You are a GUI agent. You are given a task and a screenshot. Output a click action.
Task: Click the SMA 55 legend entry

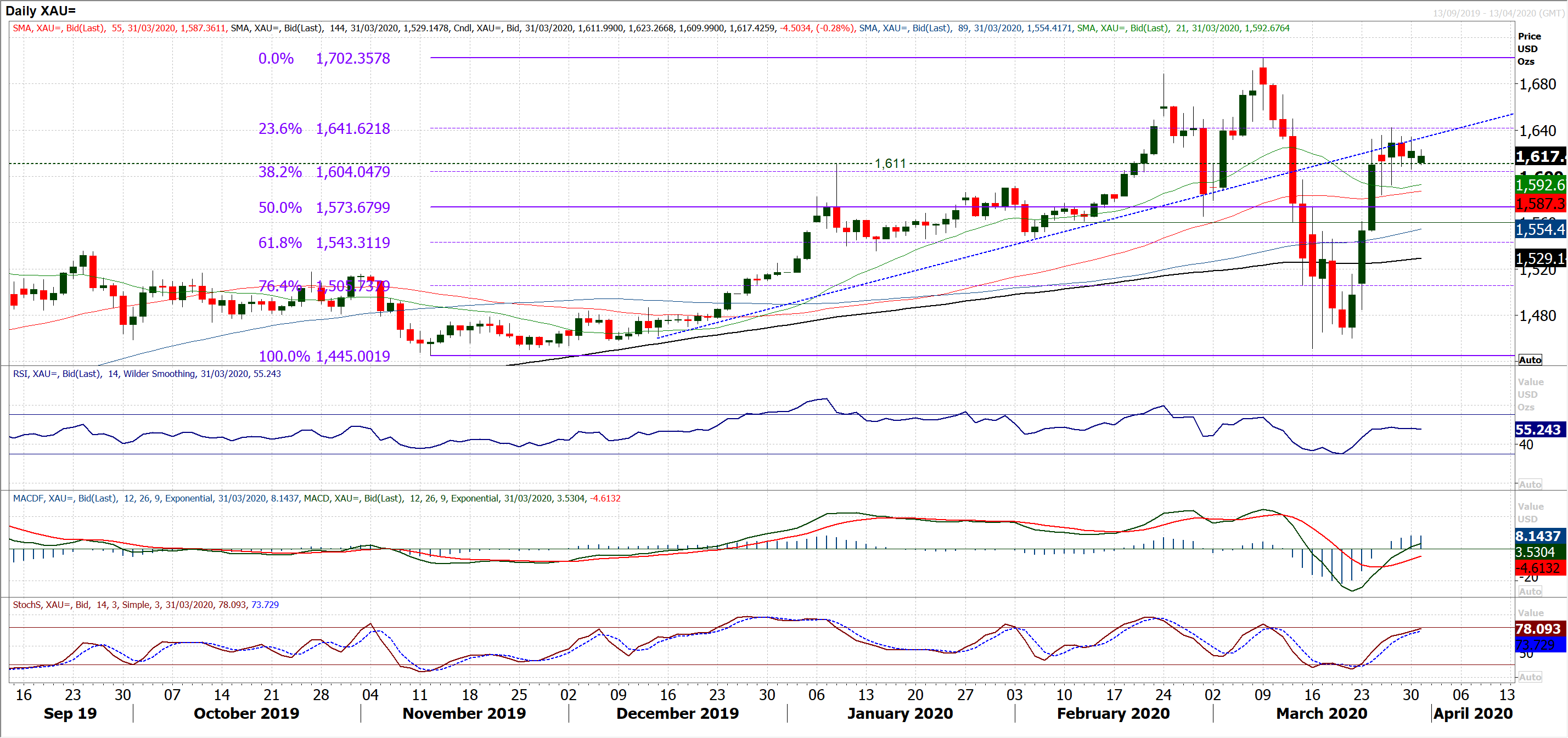120,28
